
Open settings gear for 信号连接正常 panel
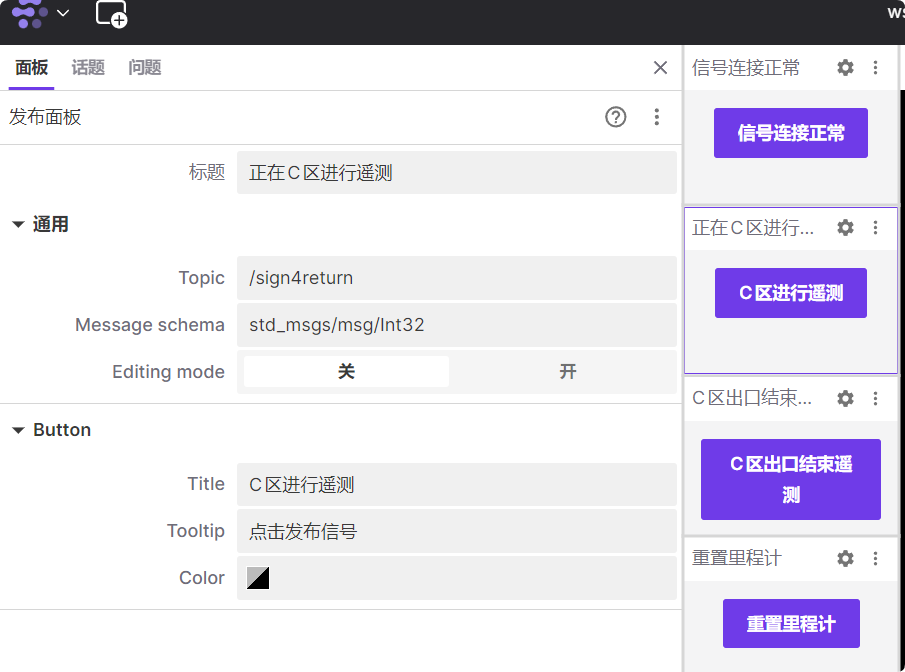(x=845, y=68)
